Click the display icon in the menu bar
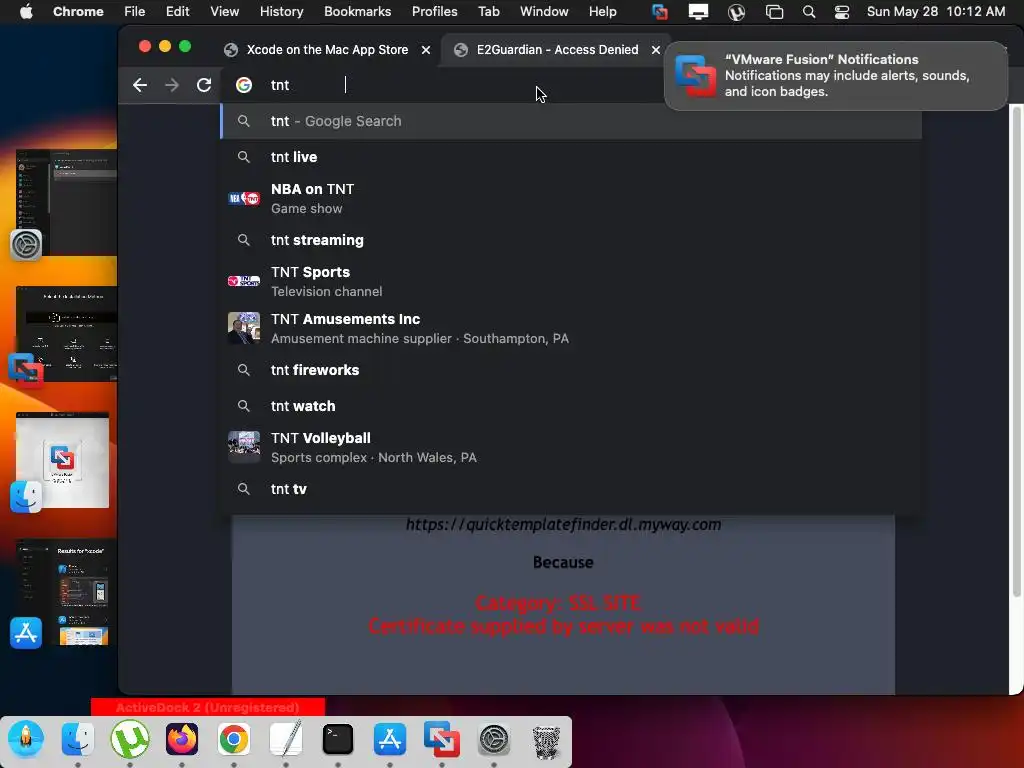The height and width of the screenshot is (768, 1024). [698, 12]
